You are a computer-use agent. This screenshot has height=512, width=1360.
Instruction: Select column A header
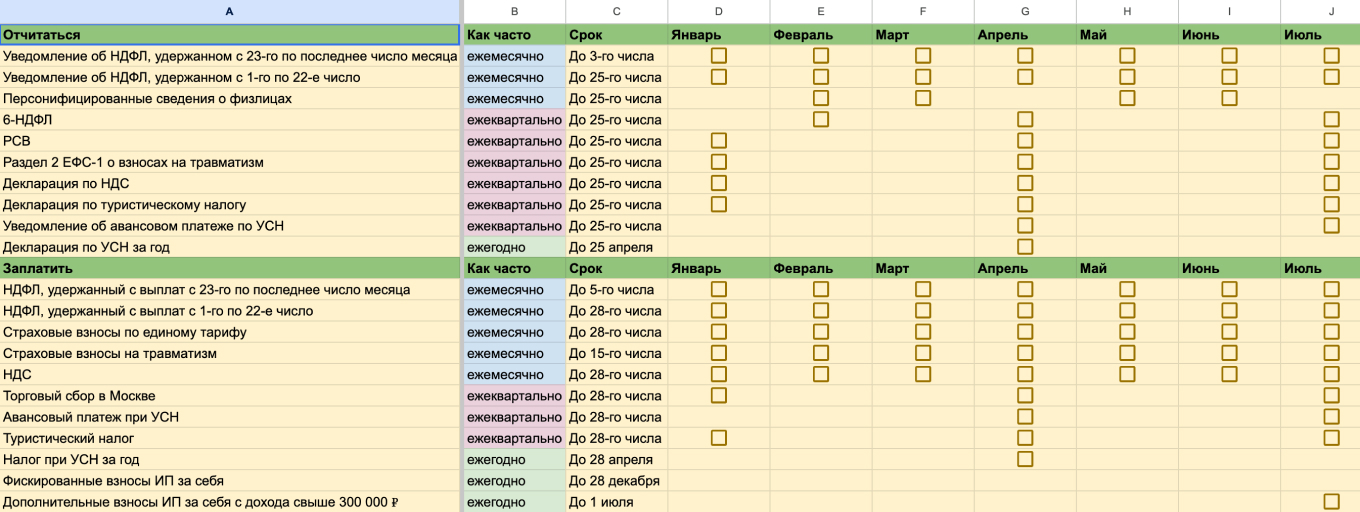click(230, 11)
